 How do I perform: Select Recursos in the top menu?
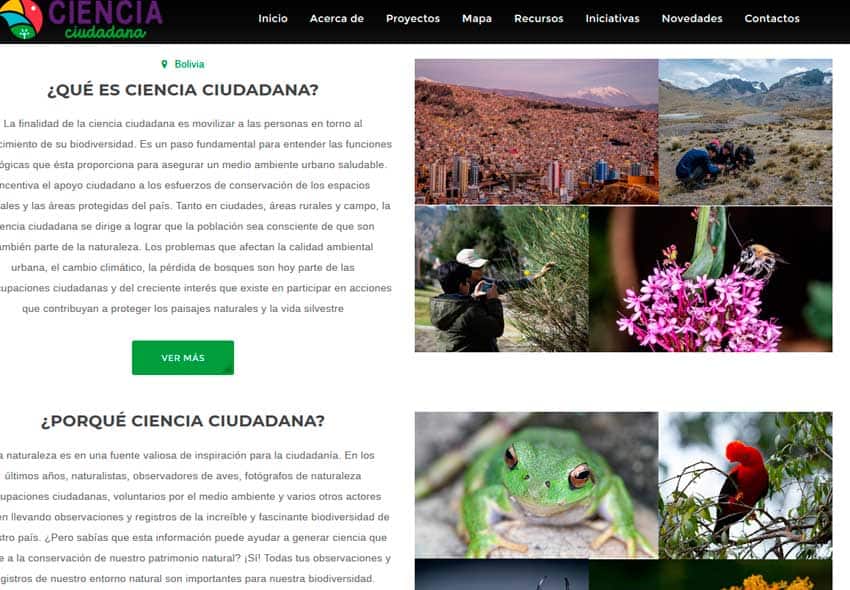(538, 18)
